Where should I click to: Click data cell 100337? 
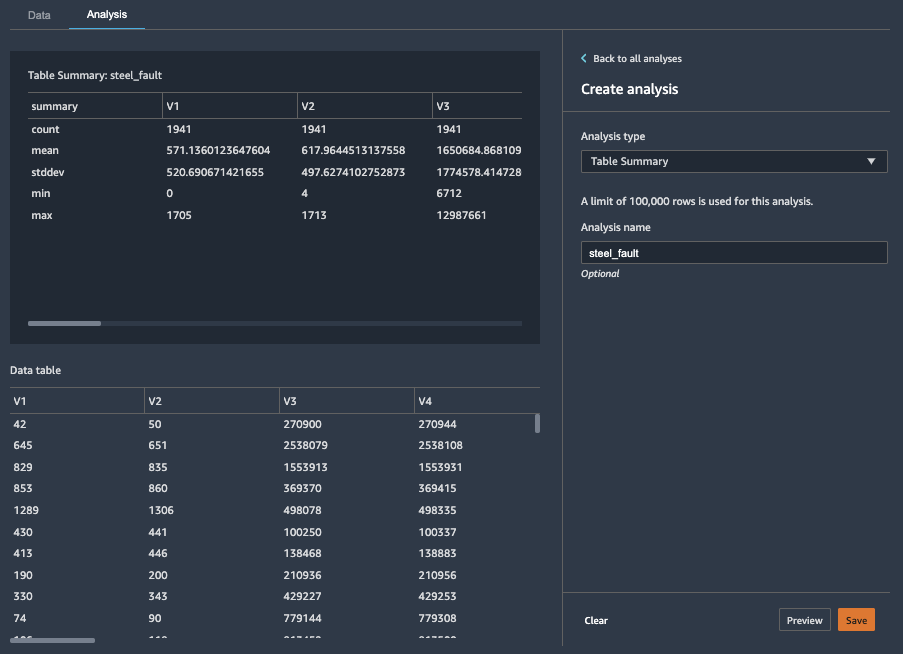tap(437, 533)
